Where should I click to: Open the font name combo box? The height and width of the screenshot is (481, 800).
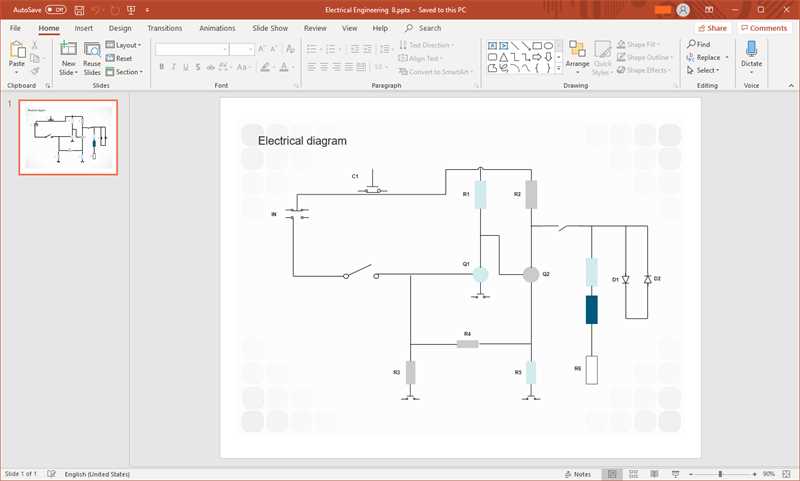pyautogui.click(x=192, y=49)
